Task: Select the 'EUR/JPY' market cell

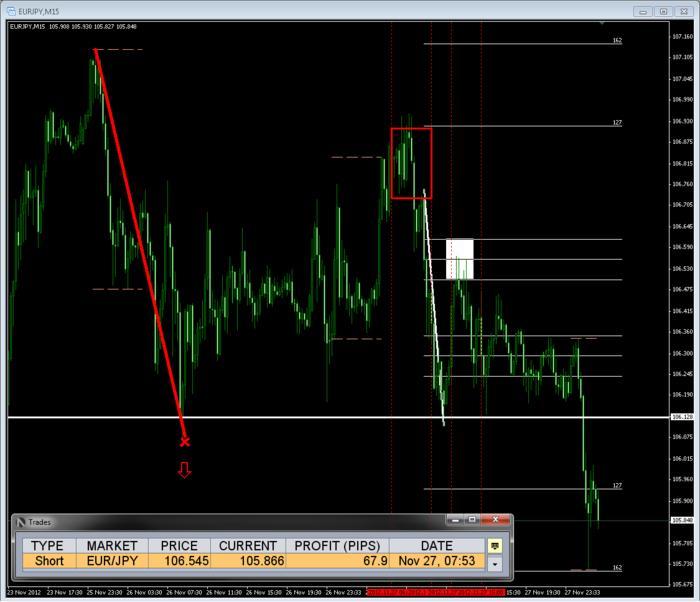Action: click(112, 561)
